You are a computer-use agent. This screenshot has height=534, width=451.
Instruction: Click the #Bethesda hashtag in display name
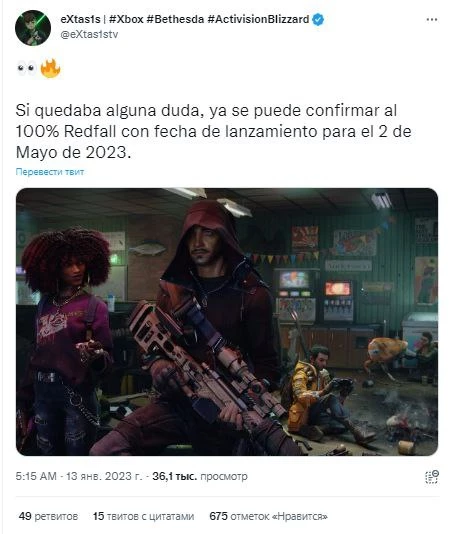pyautogui.click(x=175, y=19)
